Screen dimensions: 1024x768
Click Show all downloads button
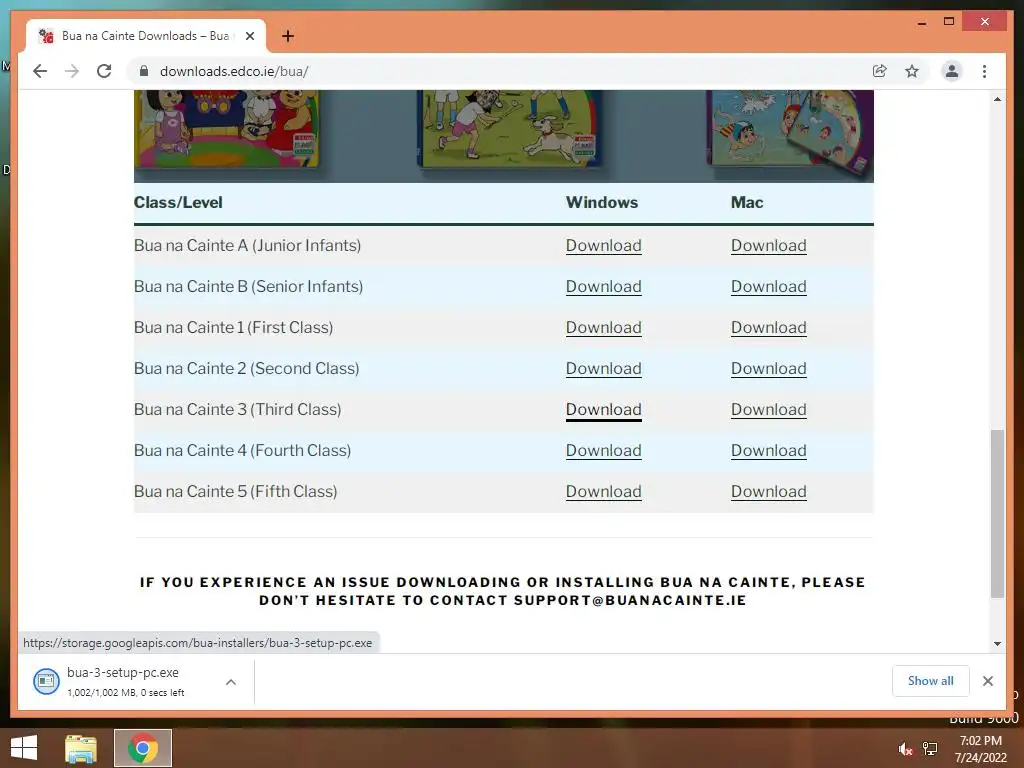coord(930,681)
